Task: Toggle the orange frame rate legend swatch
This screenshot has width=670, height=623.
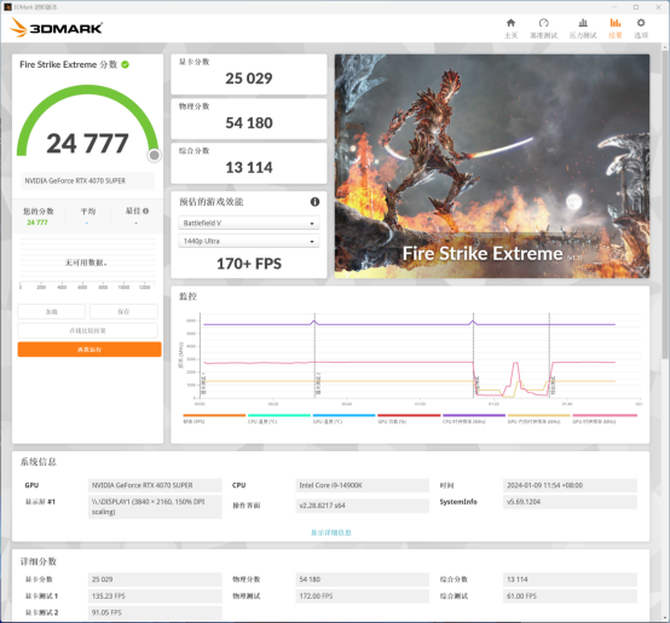Action: pos(214,415)
